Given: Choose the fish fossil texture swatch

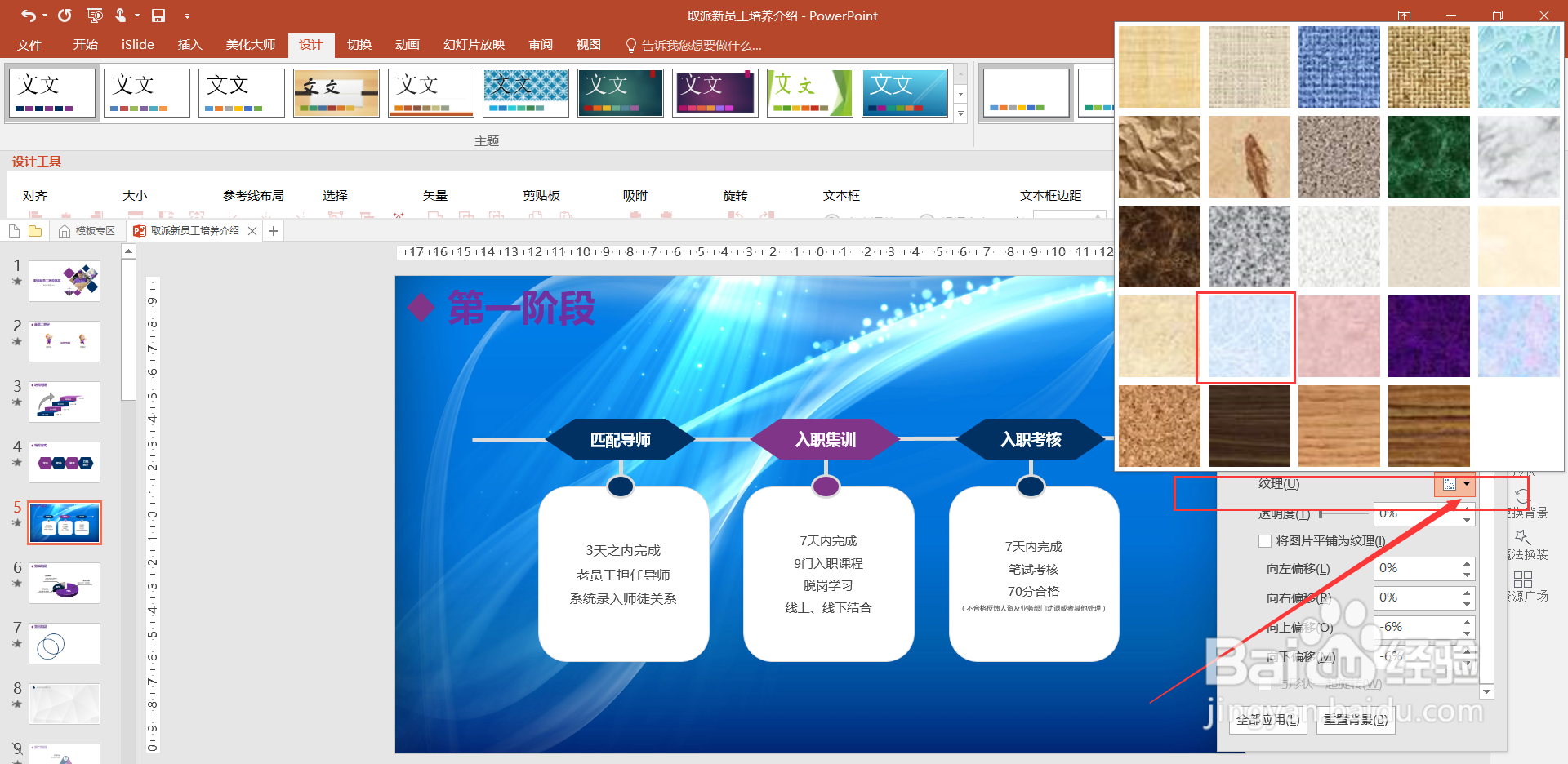Looking at the screenshot, I should 1249,157.
